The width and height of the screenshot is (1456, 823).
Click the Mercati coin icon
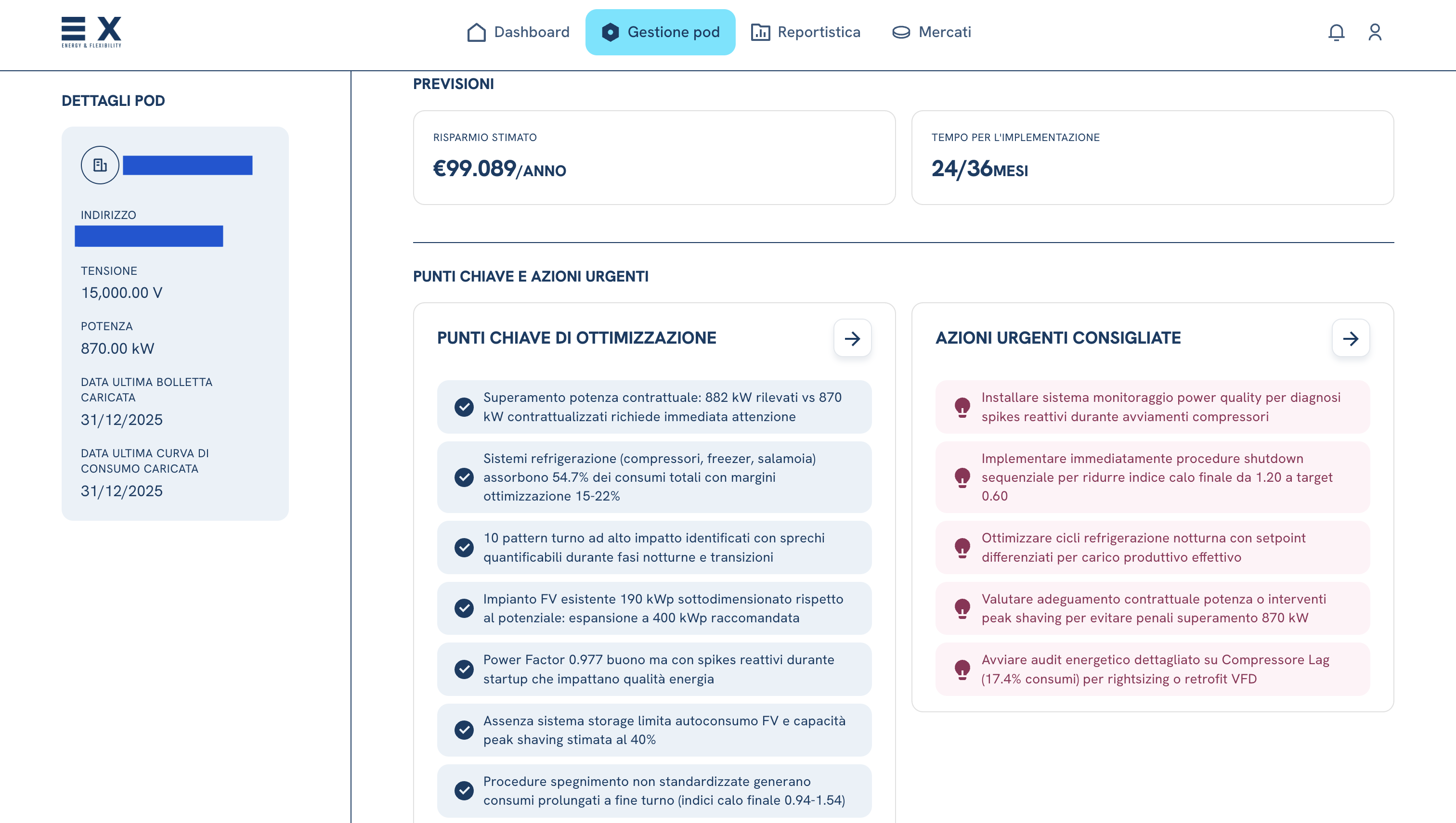[900, 32]
